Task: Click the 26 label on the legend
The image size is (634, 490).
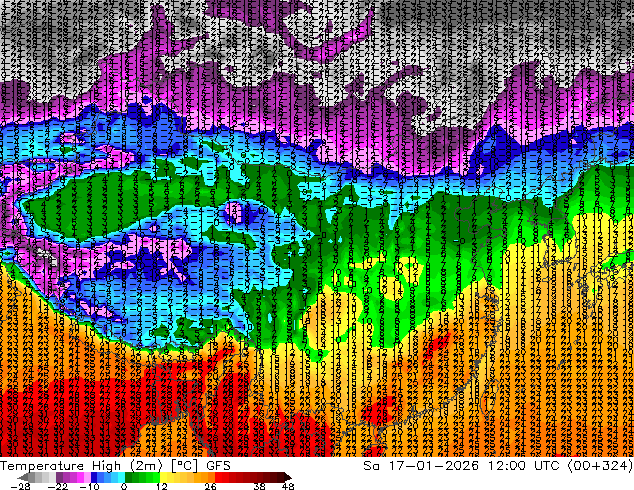Action: [210, 486]
